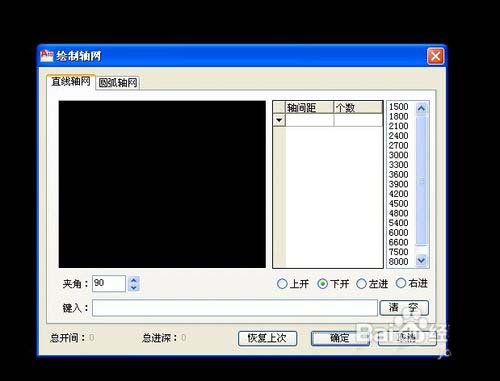Open the 圆弧轴网 tab
This screenshot has width=500, height=381.
[118, 83]
